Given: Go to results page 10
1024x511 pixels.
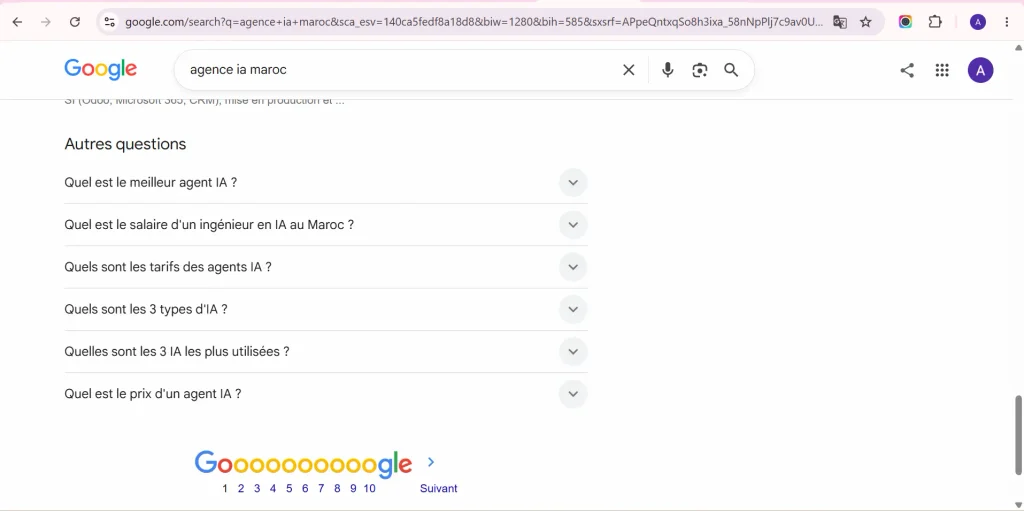Looking at the screenshot, I should [x=370, y=488].
